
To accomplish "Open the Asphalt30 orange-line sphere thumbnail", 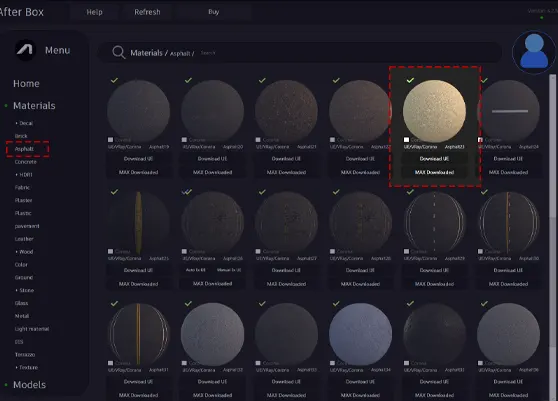I will tap(508, 222).
